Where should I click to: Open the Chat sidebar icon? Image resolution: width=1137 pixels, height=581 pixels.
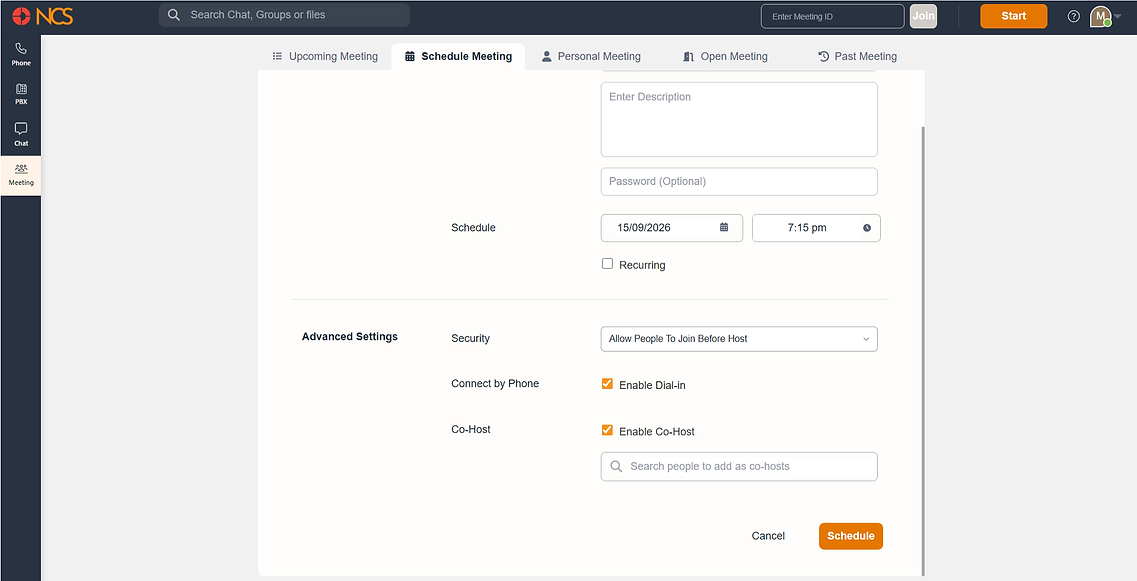(21, 134)
